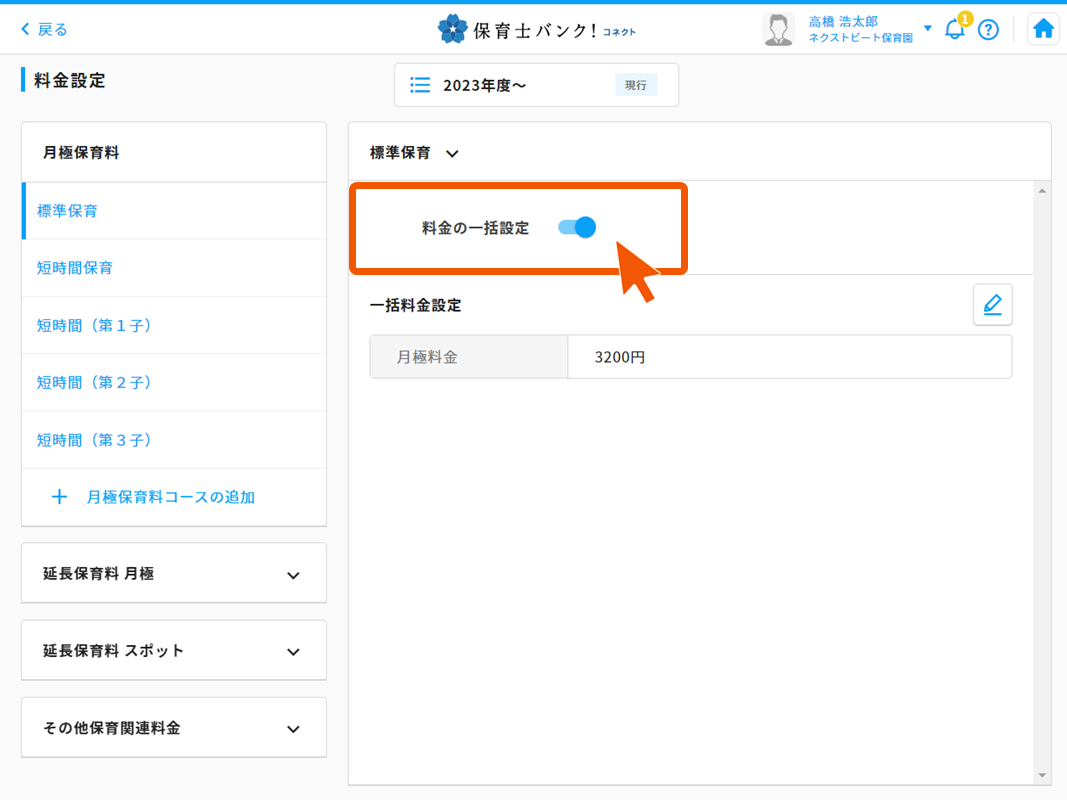Screen dimensions: 1067x800
Task: Click the pencil edit icon for bulk fee
Action: pyautogui.click(x=992, y=305)
